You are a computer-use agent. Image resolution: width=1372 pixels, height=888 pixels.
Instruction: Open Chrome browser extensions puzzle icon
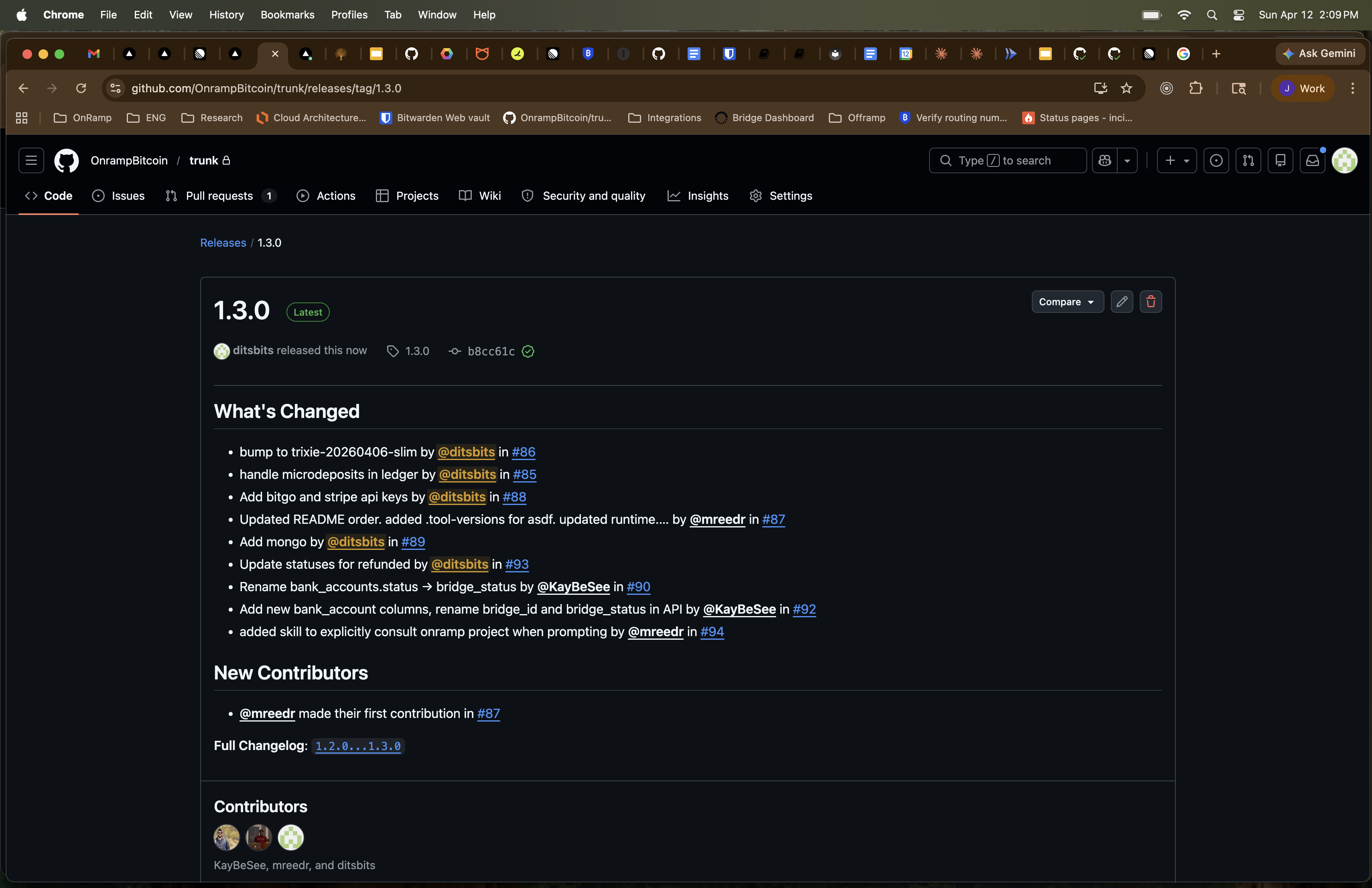point(1196,88)
